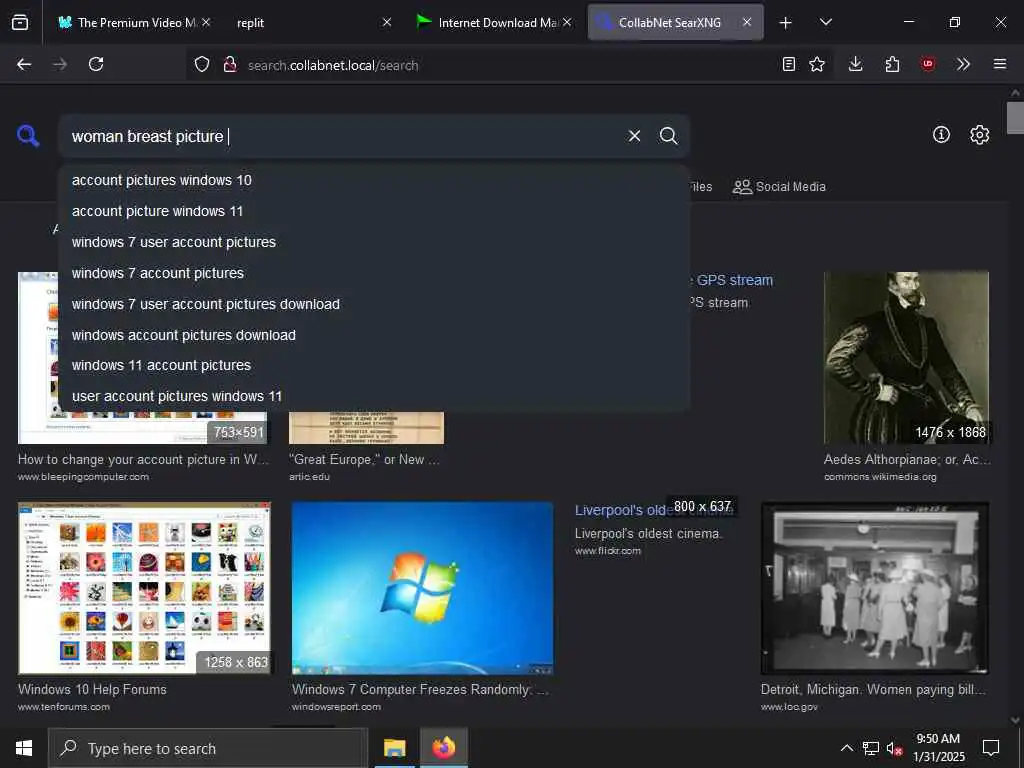Click the taskbar Type here to search box
Image resolution: width=1024 pixels, height=768 pixels.
point(208,748)
